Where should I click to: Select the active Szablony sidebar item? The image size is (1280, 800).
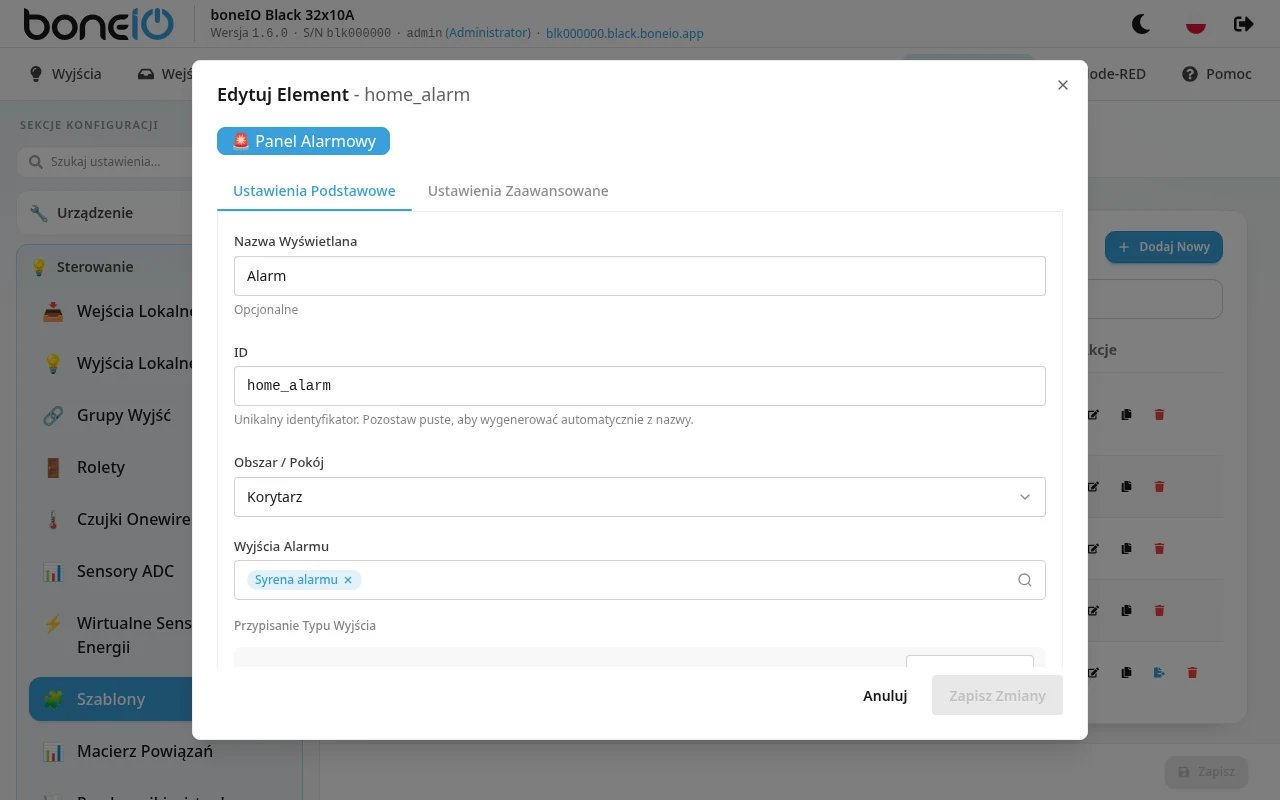pyautogui.click(x=110, y=699)
